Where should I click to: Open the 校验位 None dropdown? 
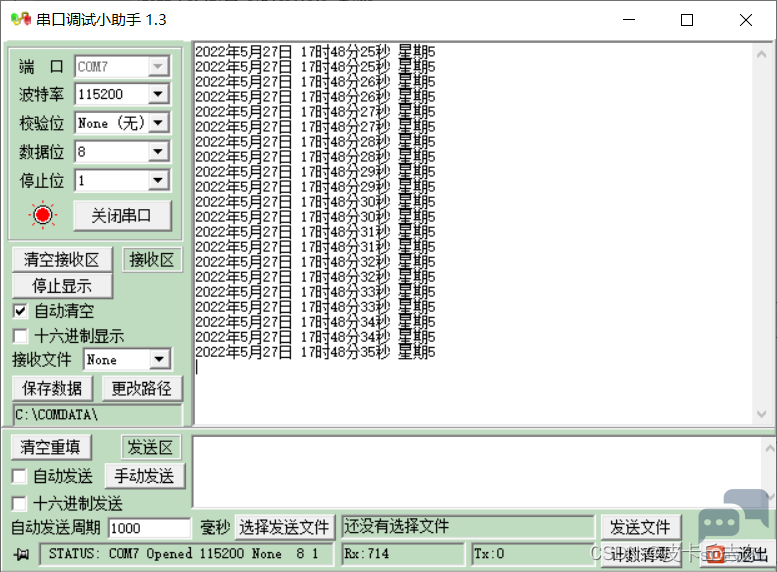click(x=158, y=122)
